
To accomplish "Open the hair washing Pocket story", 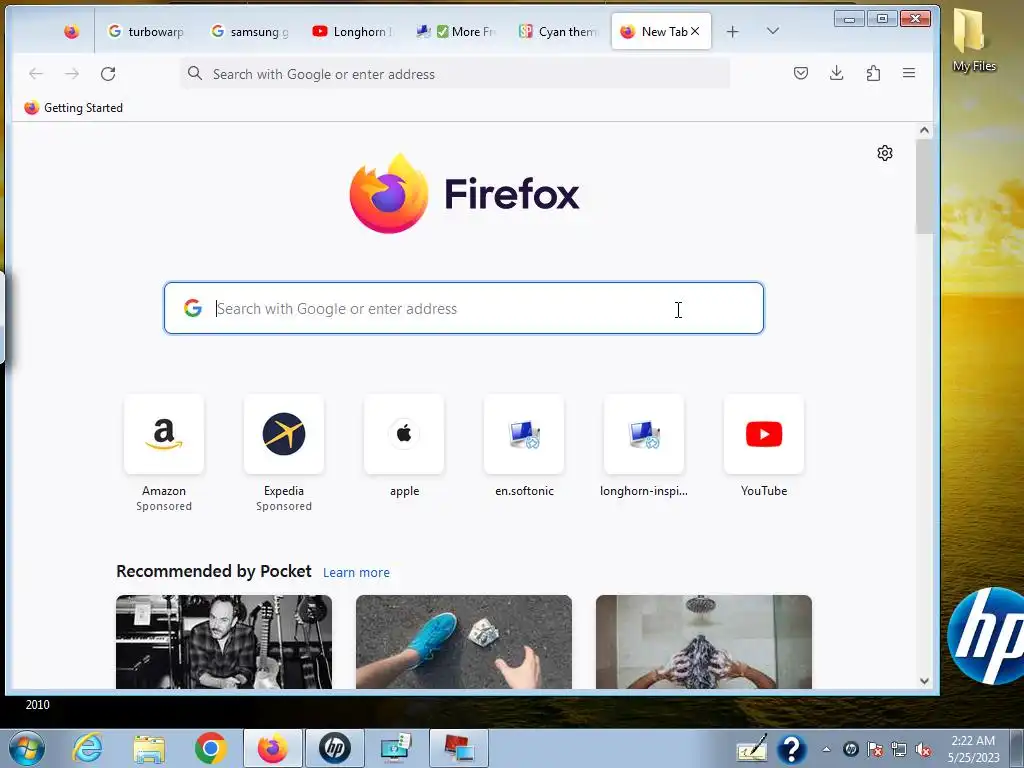I will [704, 642].
